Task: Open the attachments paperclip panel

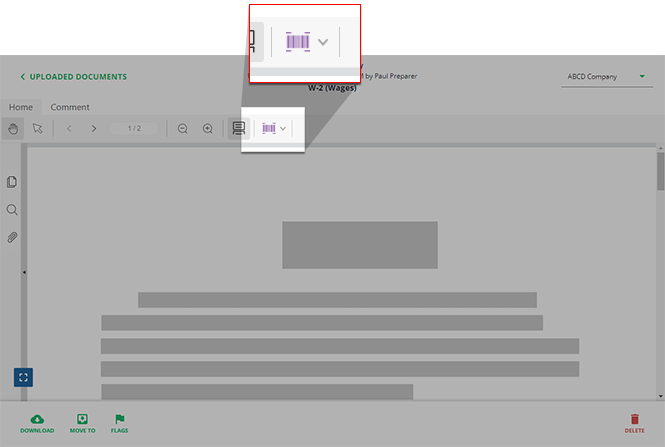Action: click(12, 237)
